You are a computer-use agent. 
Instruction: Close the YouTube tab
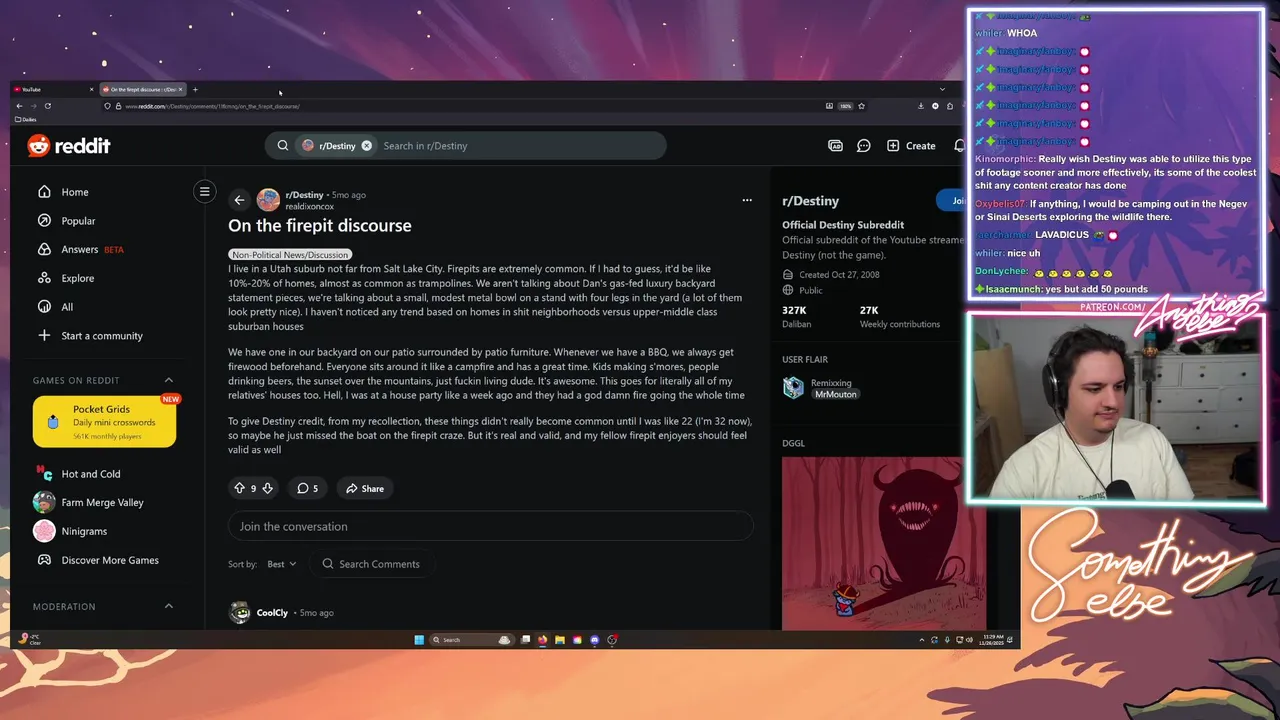point(91,90)
